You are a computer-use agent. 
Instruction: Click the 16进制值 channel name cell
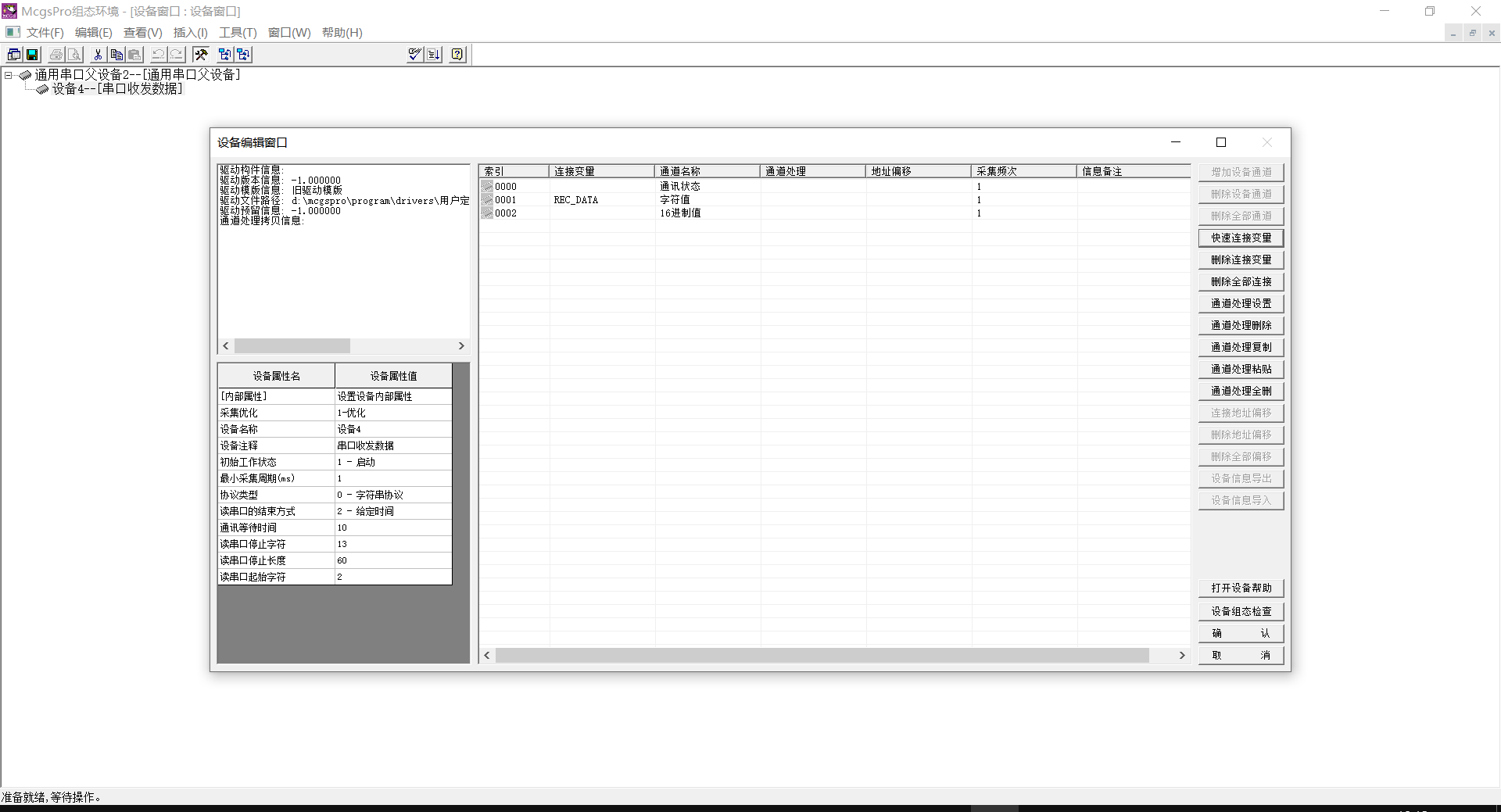(708, 213)
